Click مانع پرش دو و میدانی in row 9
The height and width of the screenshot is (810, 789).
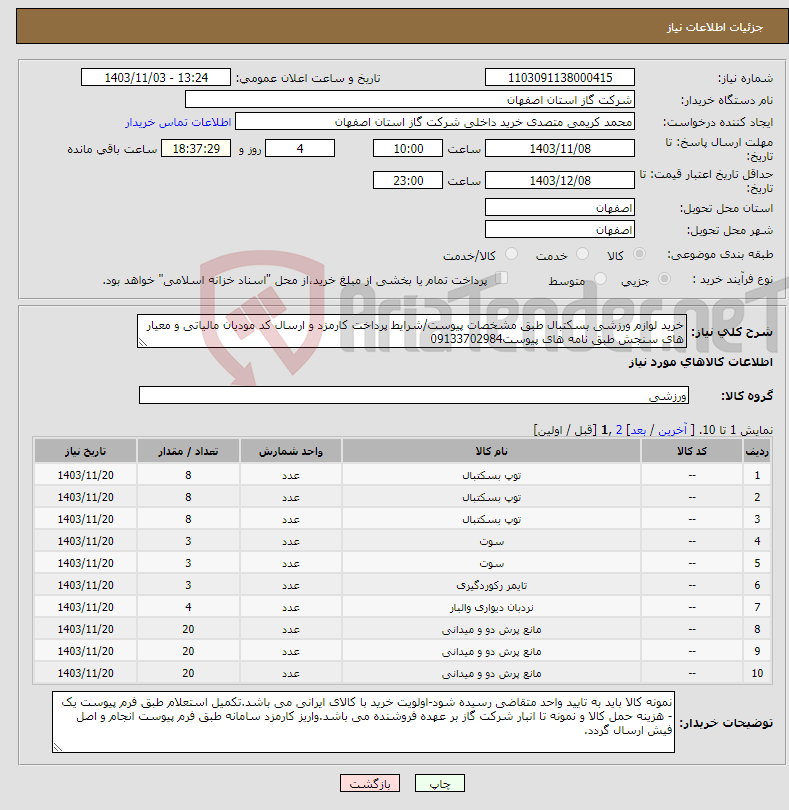point(491,651)
